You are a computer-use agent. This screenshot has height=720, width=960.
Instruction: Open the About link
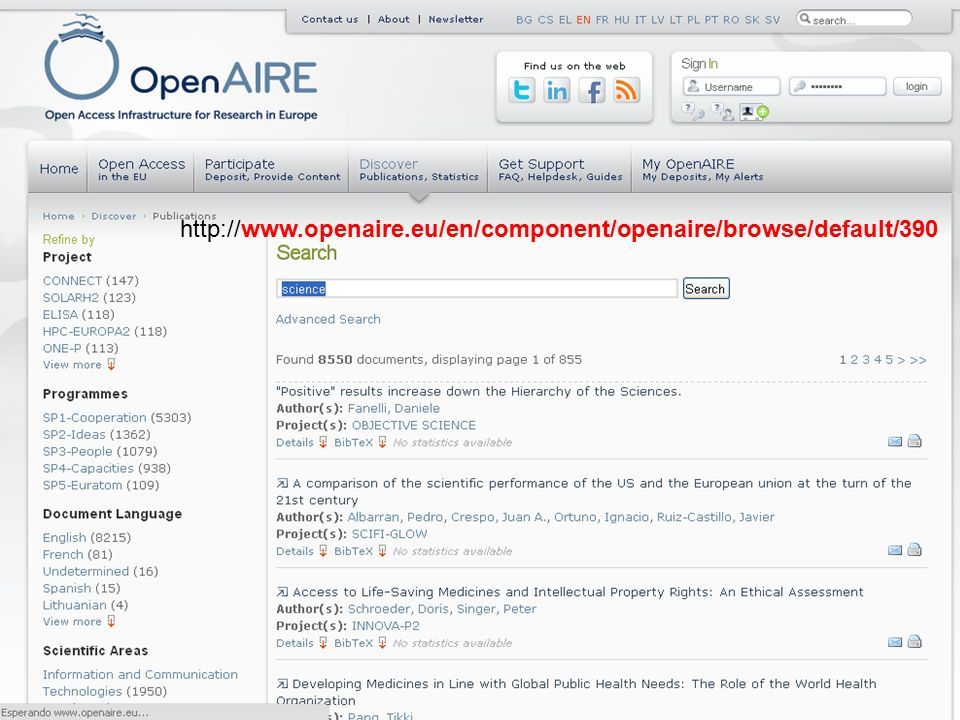point(393,19)
